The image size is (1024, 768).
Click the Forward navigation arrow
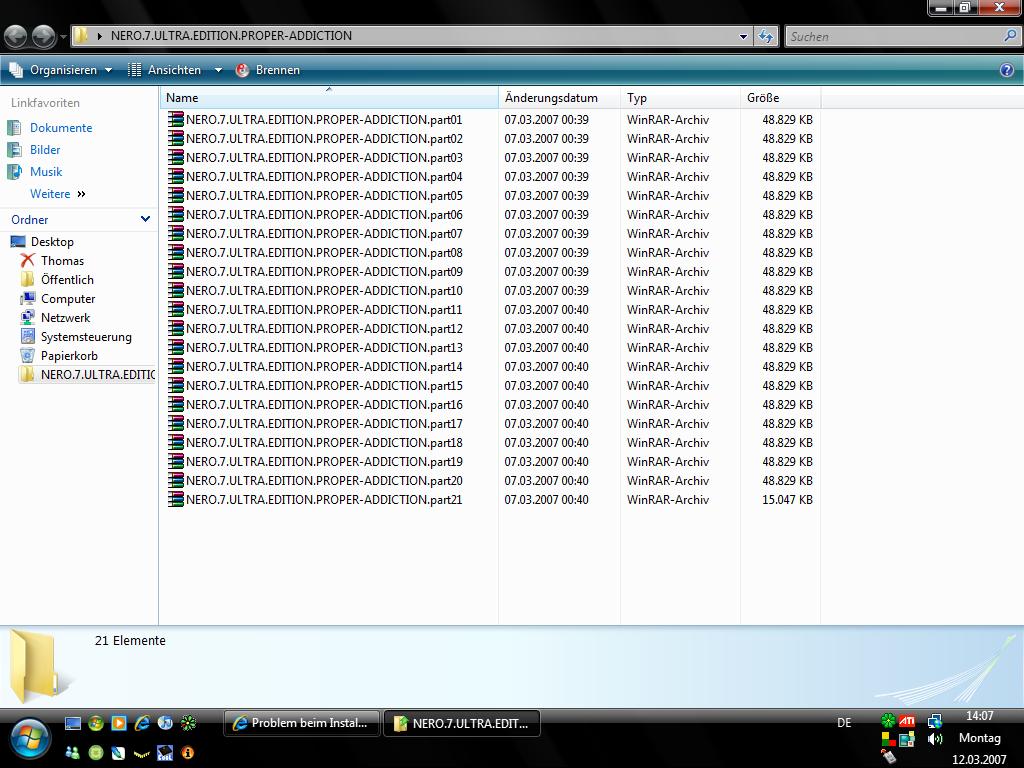(44, 36)
